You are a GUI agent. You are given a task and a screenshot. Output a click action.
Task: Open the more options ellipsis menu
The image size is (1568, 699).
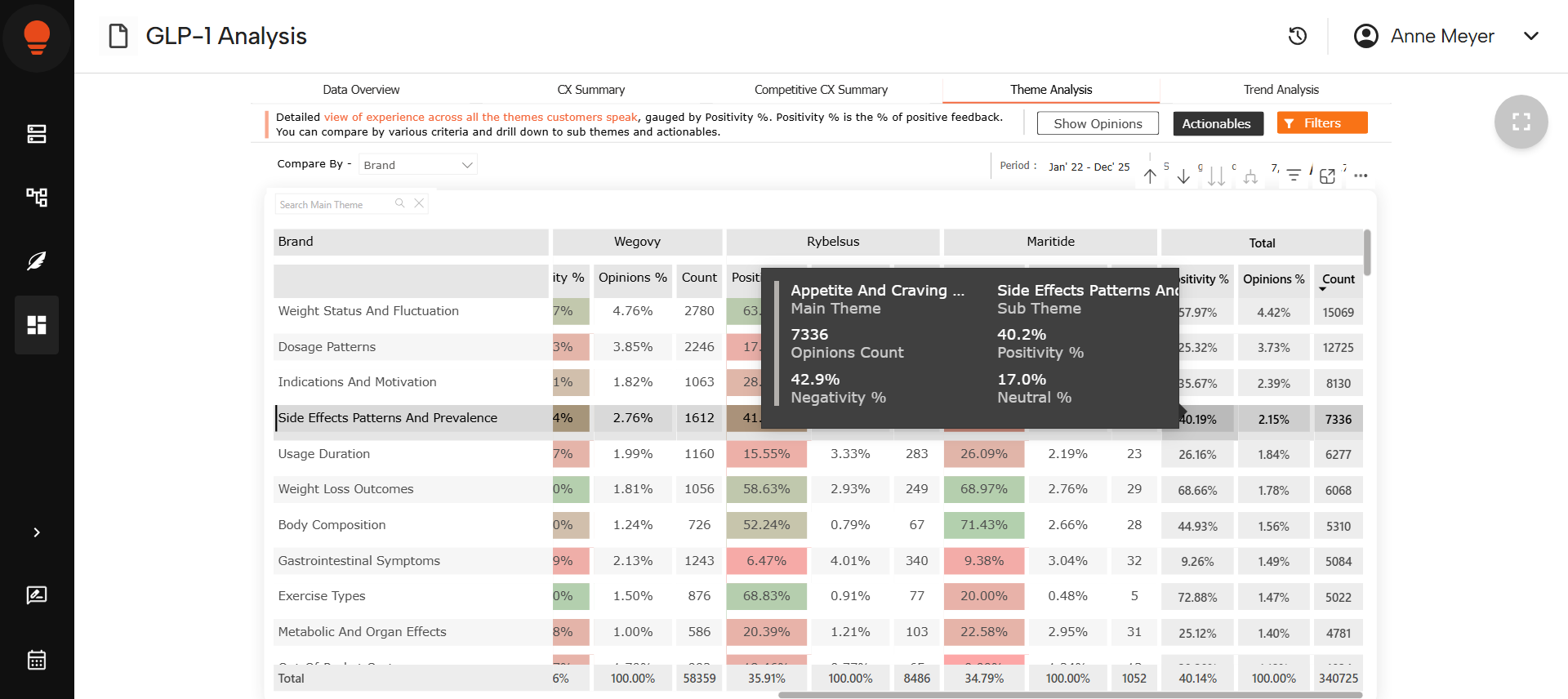[1361, 176]
